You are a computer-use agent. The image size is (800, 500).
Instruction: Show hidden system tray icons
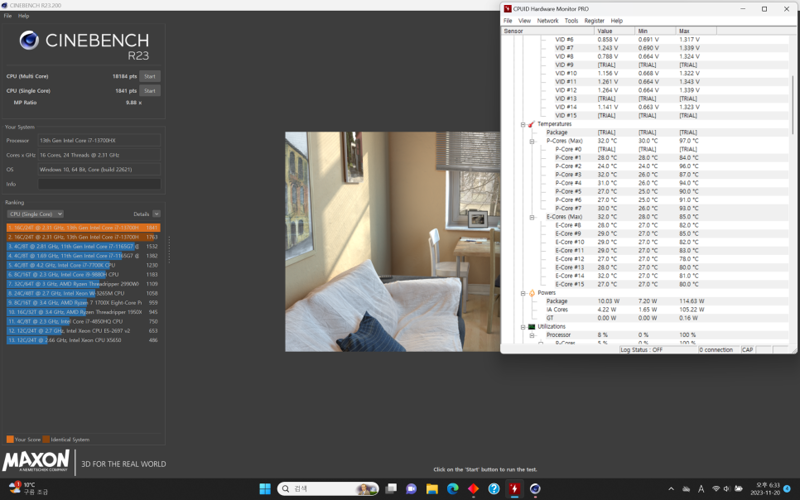click(x=671, y=489)
